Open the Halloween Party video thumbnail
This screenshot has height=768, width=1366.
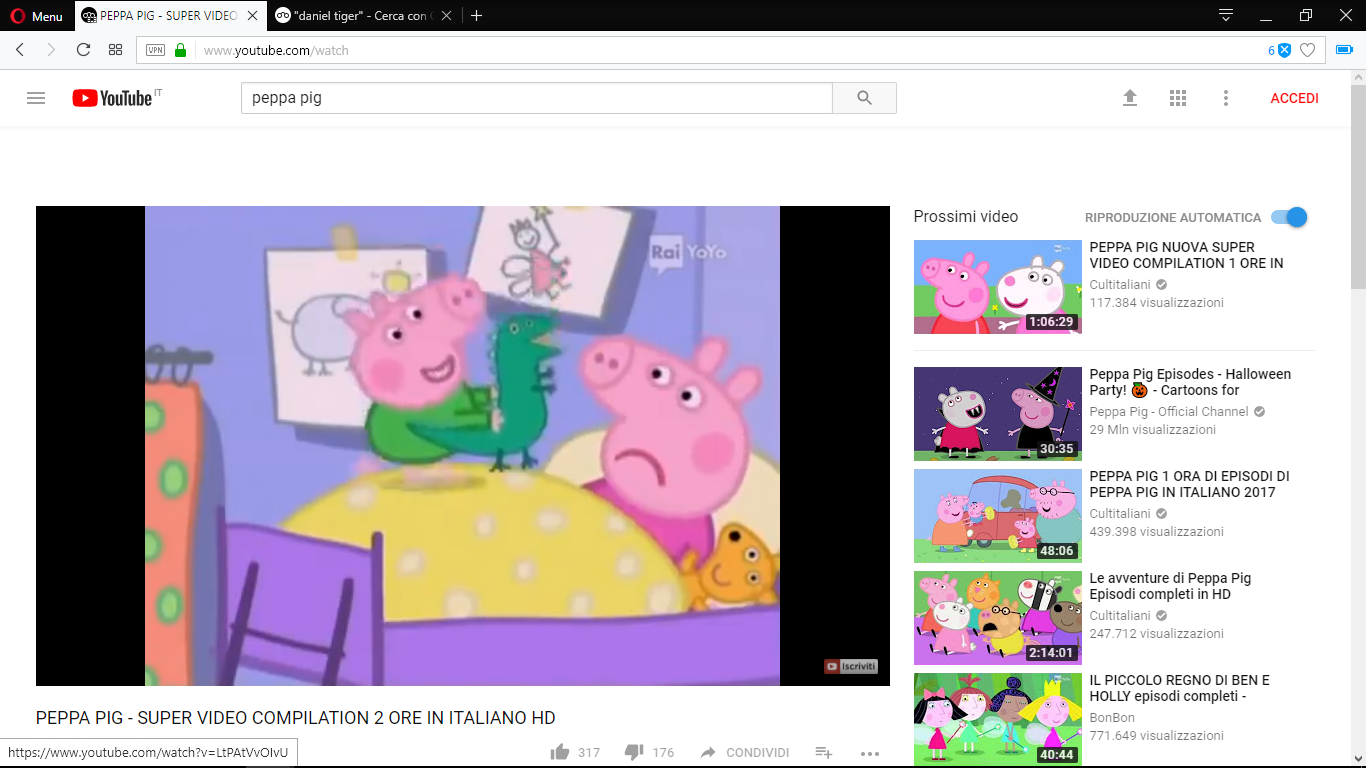pos(997,414)
